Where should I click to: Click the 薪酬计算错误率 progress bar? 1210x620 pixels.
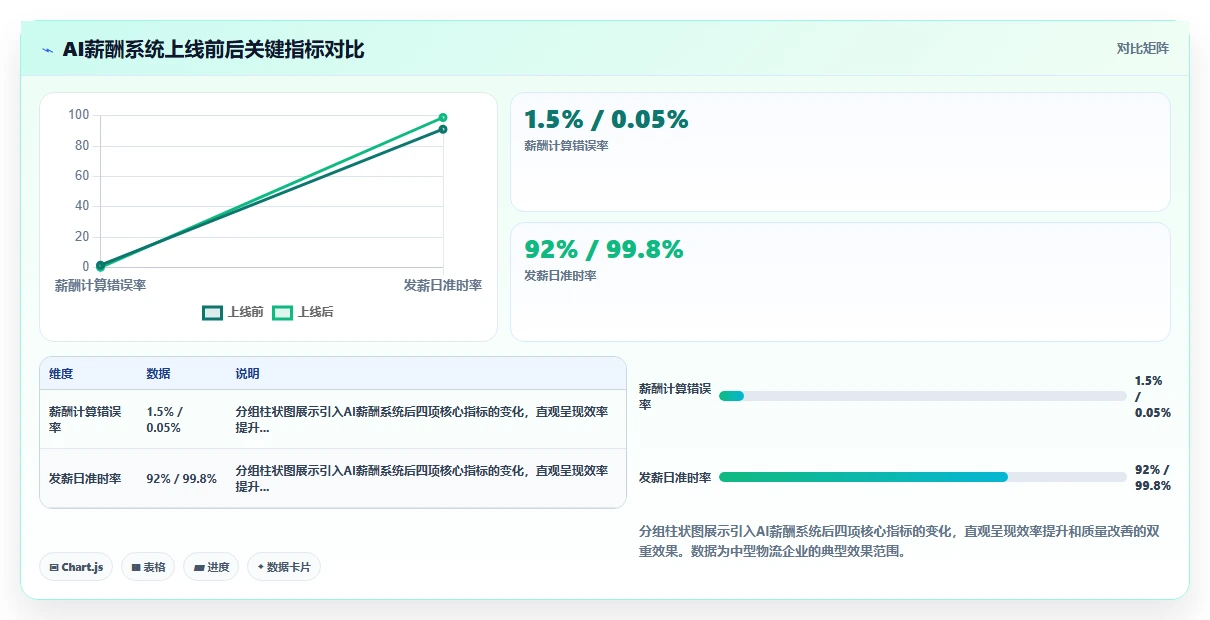pyautogui.click(x=922, y=396)
